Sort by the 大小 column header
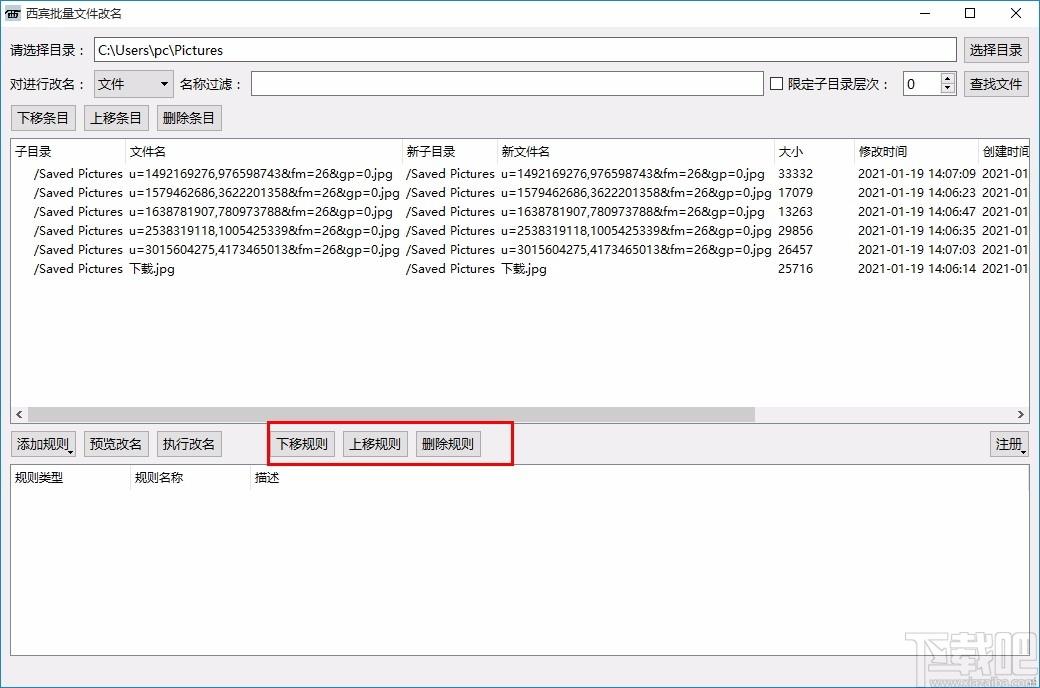Viewport: 1040px width, 688px height. (814, 151)
